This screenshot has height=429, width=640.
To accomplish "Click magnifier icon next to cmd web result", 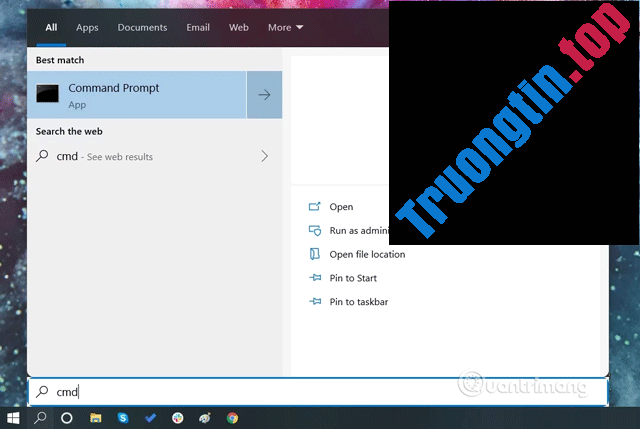I will pyautogui.click(x=42, y=156).
